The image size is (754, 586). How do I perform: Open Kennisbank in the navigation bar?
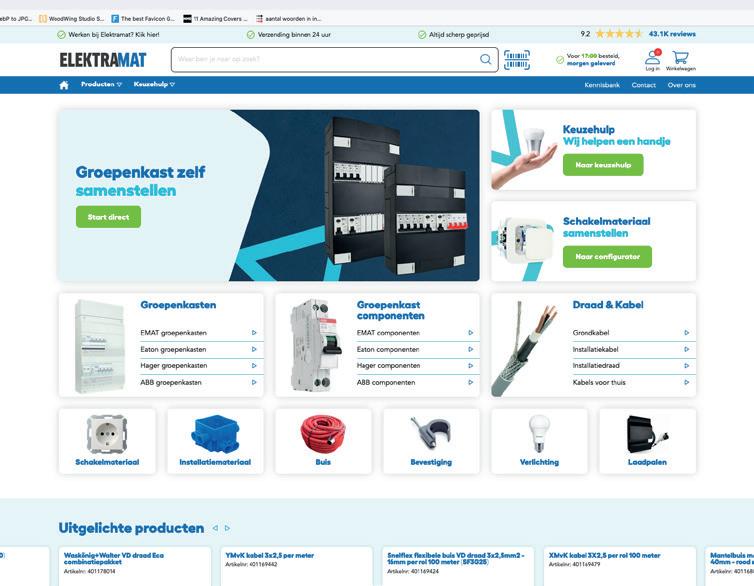602,85
